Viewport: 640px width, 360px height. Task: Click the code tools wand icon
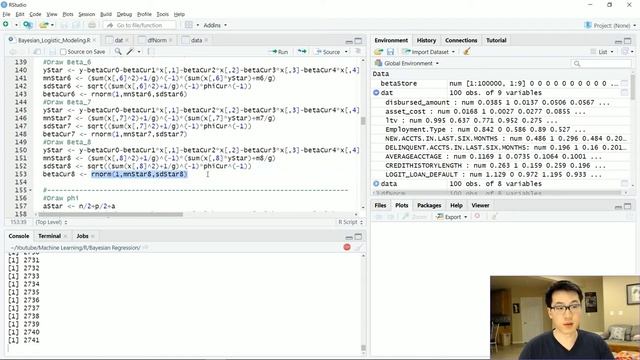[x=130, y=51]
